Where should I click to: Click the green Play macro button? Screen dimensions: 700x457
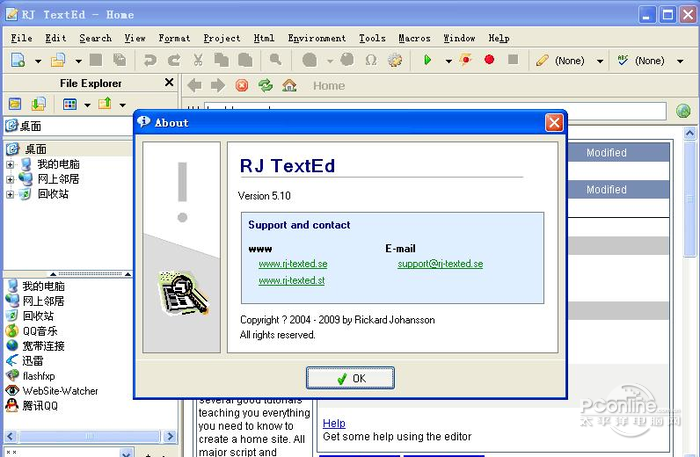(x=427, y=60)
